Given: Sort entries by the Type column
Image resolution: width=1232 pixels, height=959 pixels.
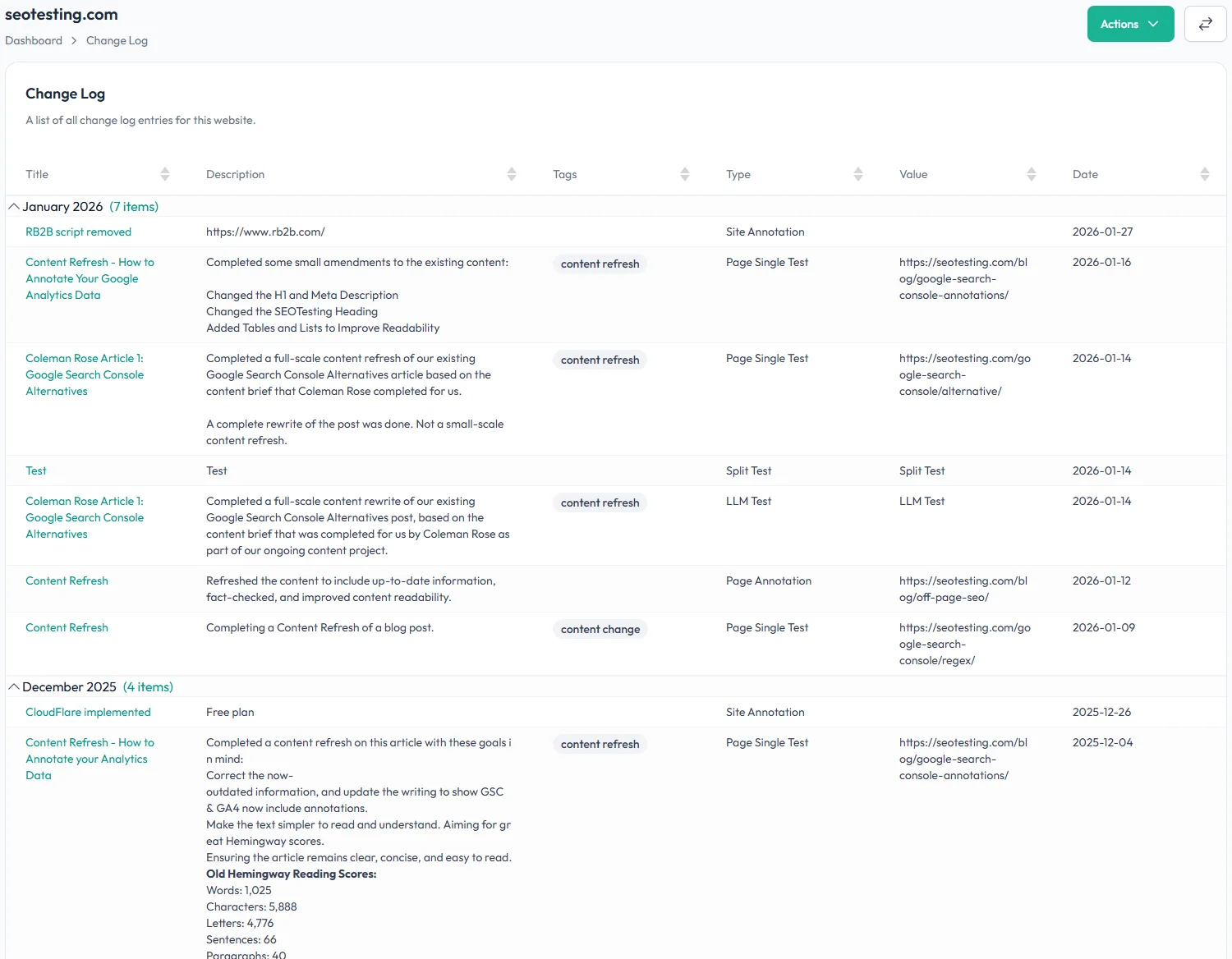Looking at the screenshot, I should [x=859, y=174].
